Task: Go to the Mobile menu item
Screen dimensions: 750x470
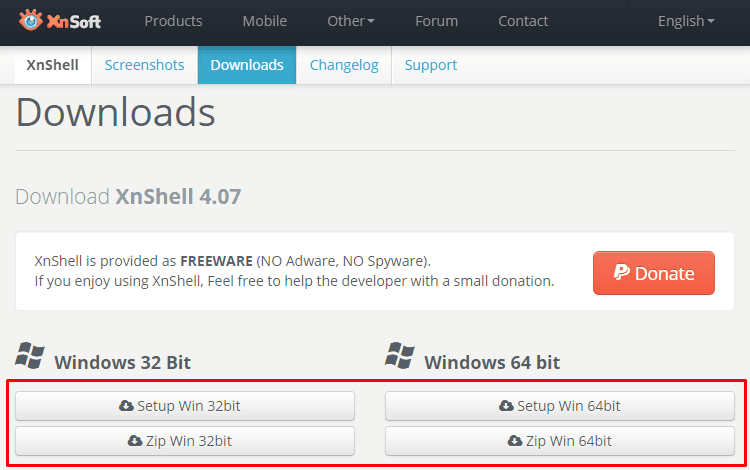Action: [265, 21]
